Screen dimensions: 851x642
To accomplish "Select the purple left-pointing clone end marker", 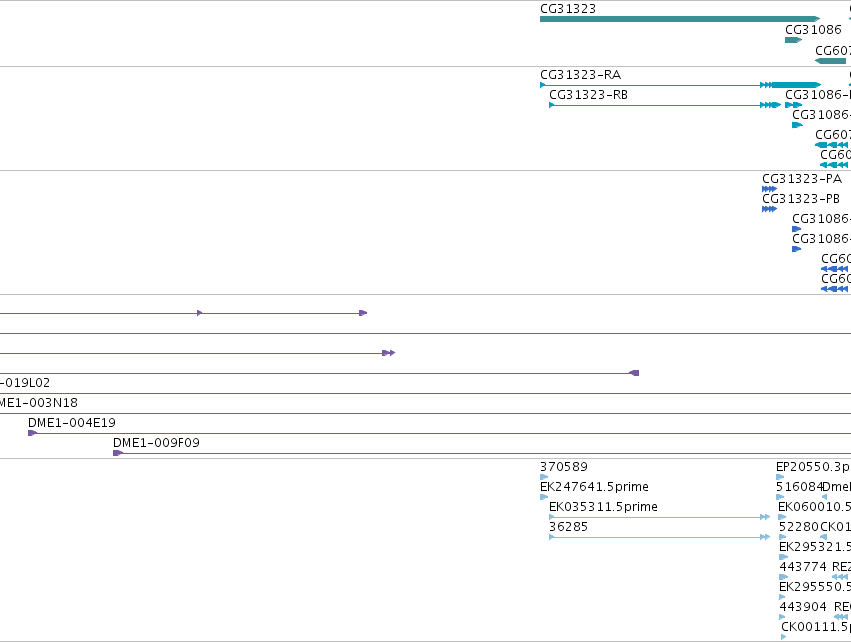I will pyautogui.click(x=634, y=373).
